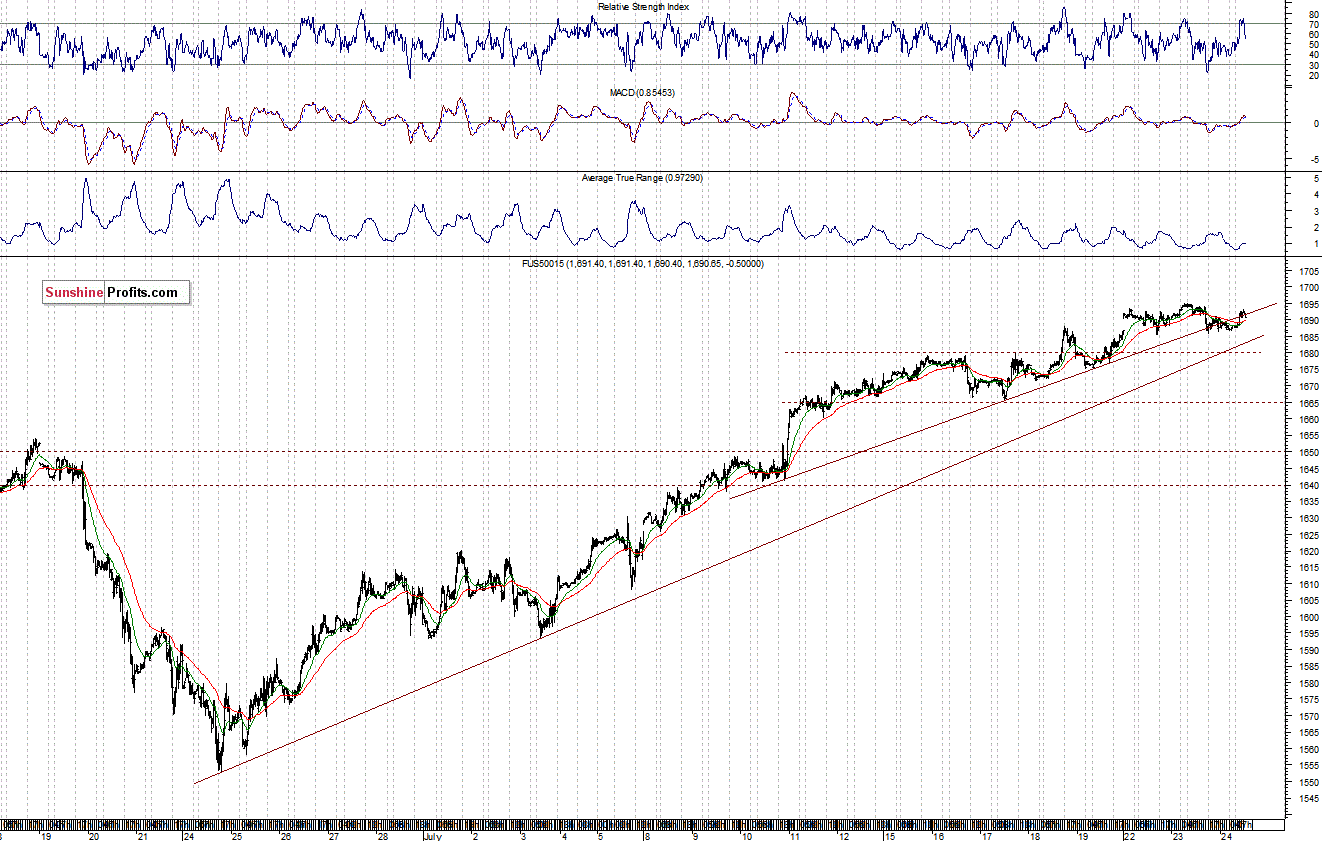
Task: Click the 1650 price axis label
Action: 1307,453
